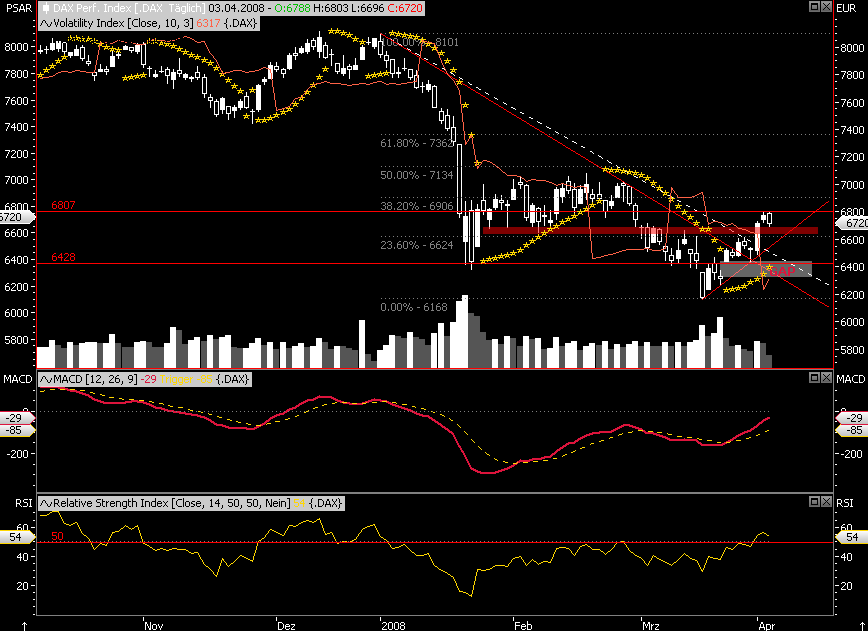This screenshot has width=868, height=631.
Task: Close the MACD indicator panel
Action: [826, 377]
